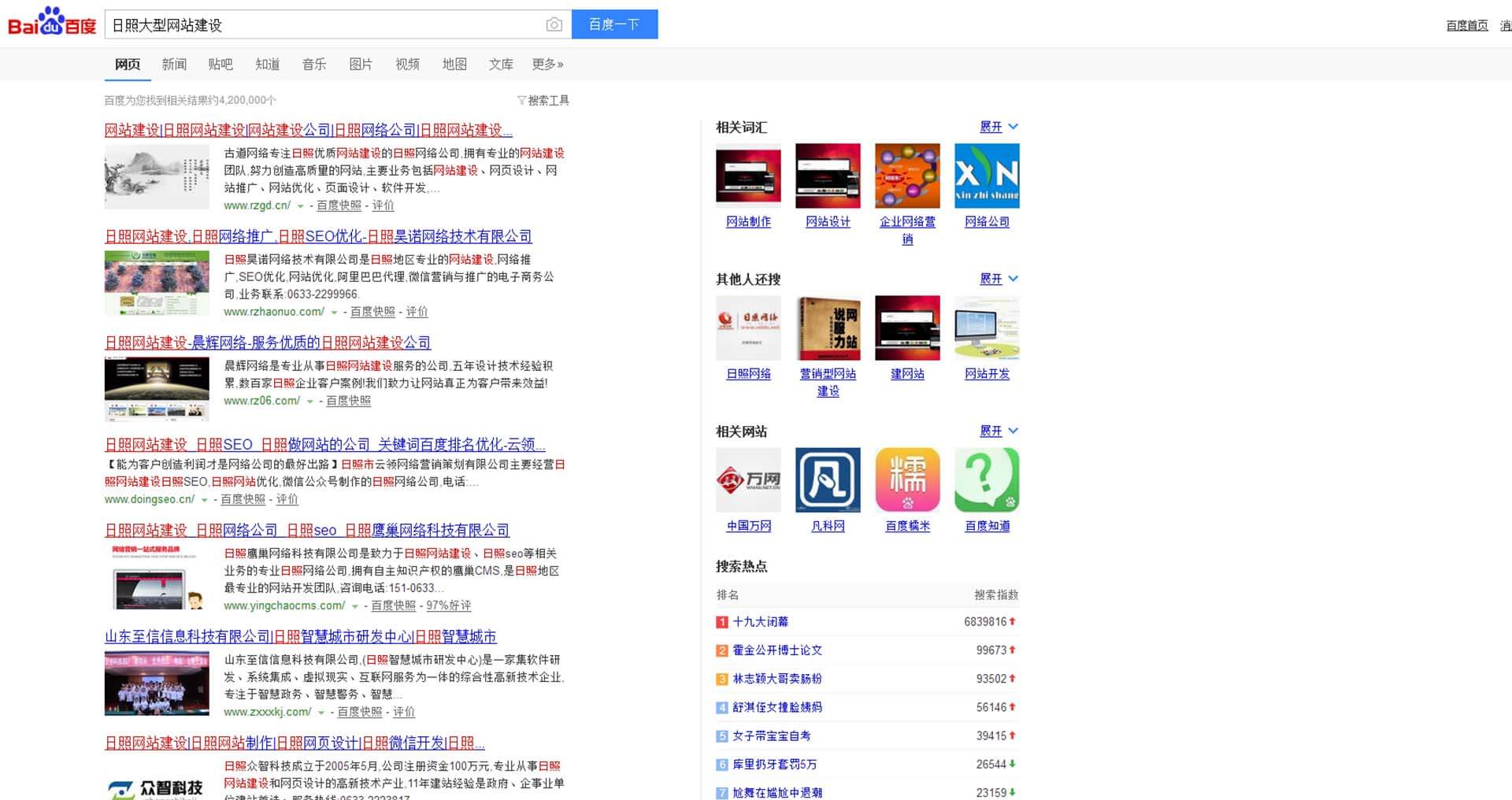Open dropdown arrow next to www.doingseo.cn/
Image resolution: width=1512 pixels, height=800 pixels.
[x=205, y=500]
